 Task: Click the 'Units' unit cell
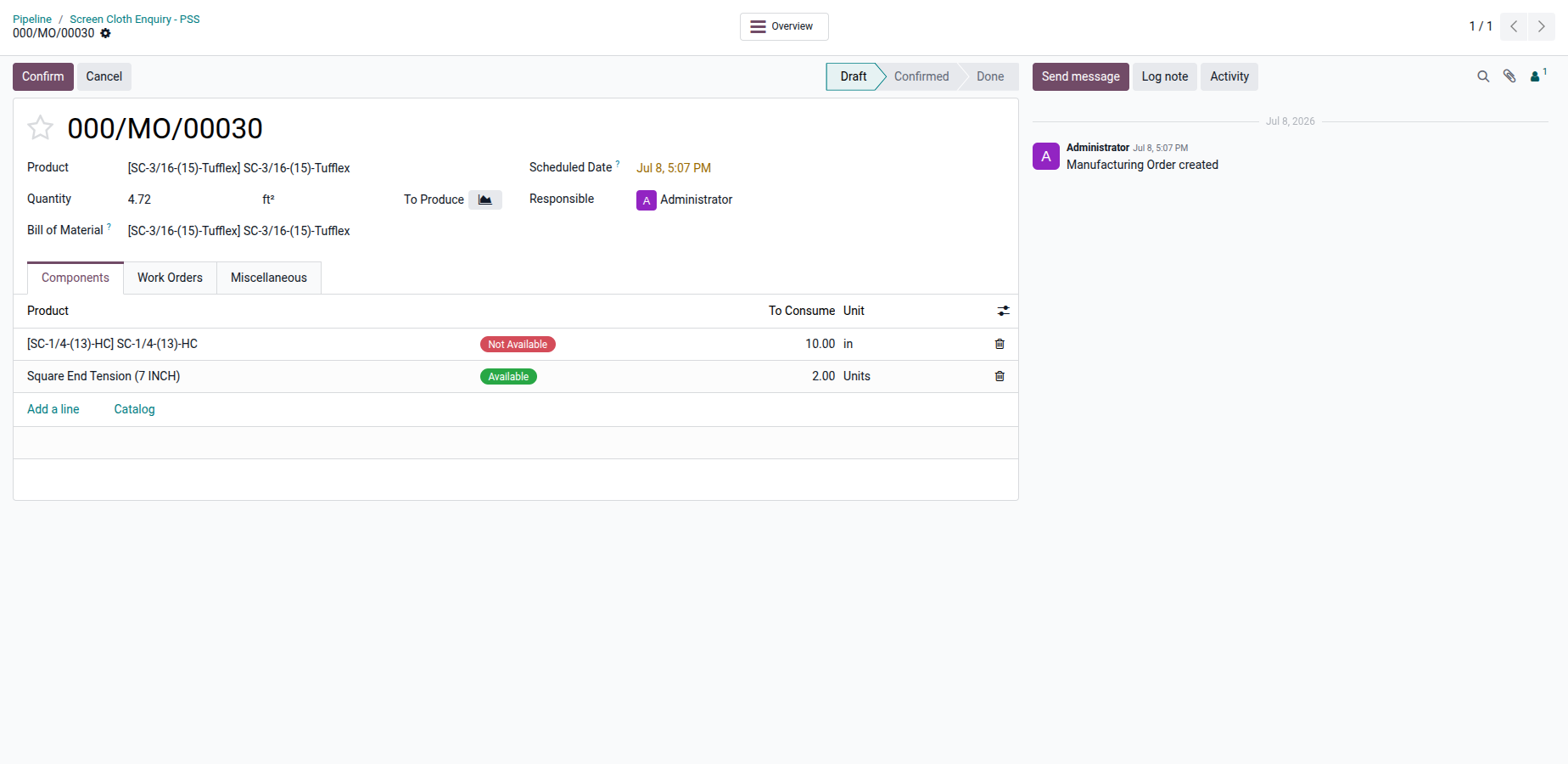857,376
